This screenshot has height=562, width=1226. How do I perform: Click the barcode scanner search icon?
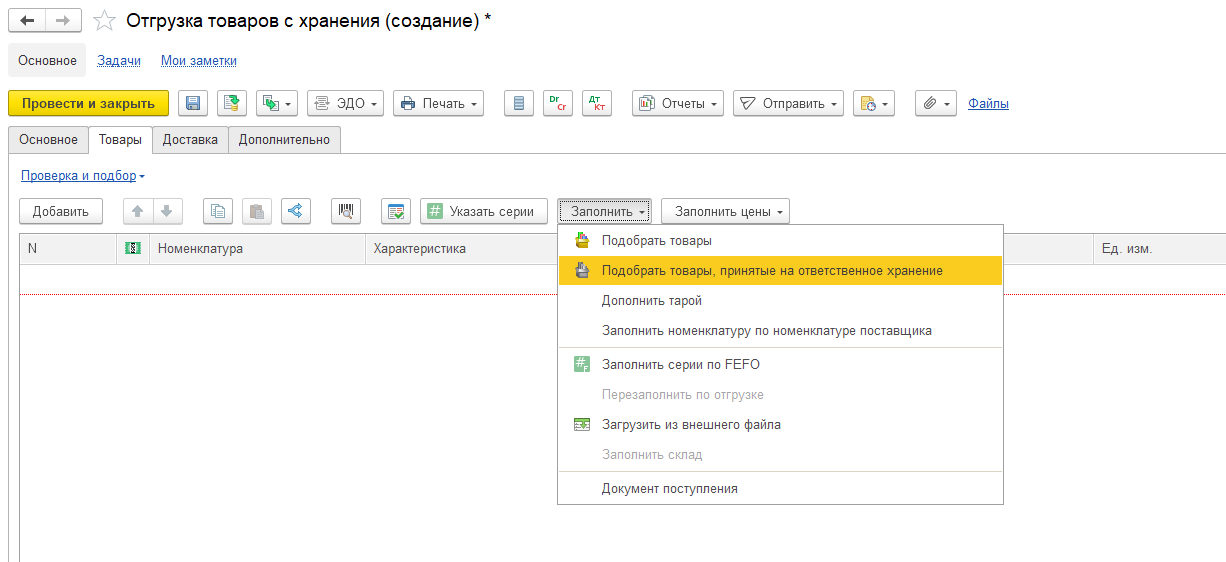coord(346,211)
